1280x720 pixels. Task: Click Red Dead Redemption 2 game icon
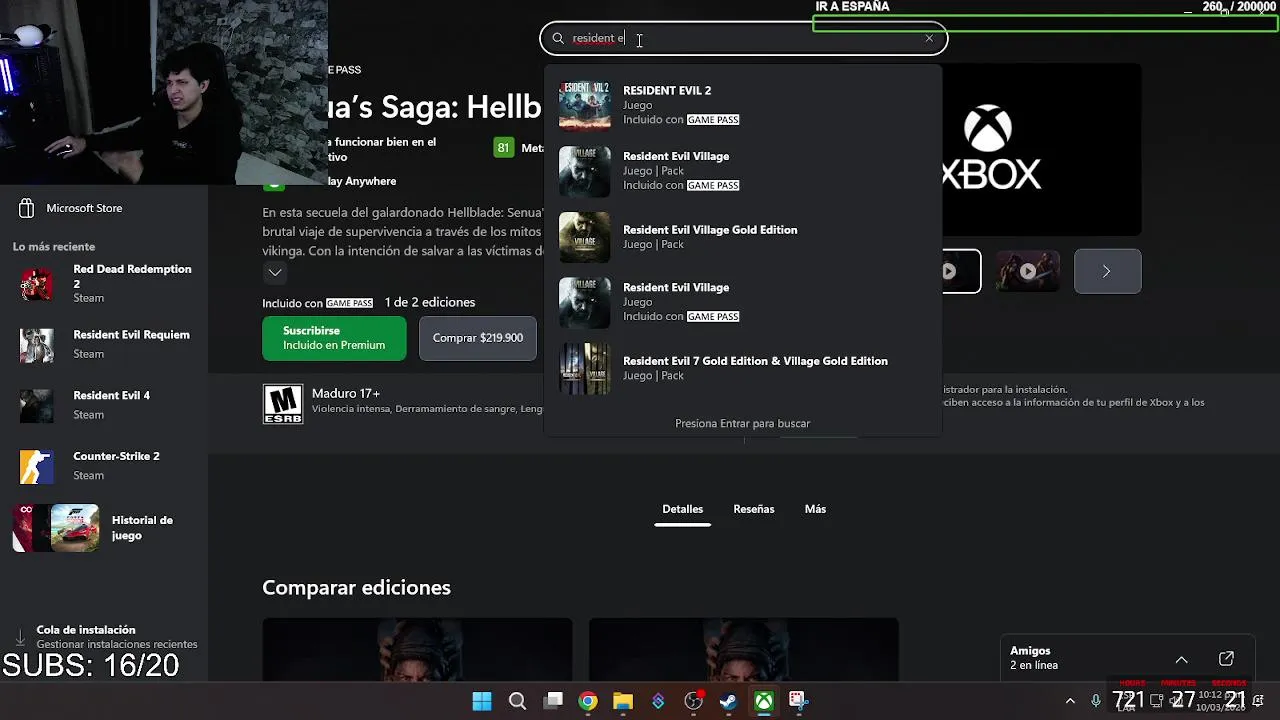click(37, 284)
